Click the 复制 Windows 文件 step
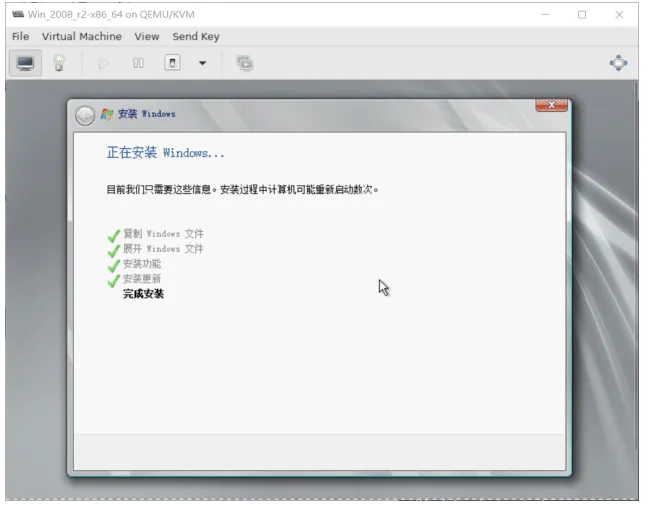The height and width of the screenshot is (505, 652). click(163, 234)
